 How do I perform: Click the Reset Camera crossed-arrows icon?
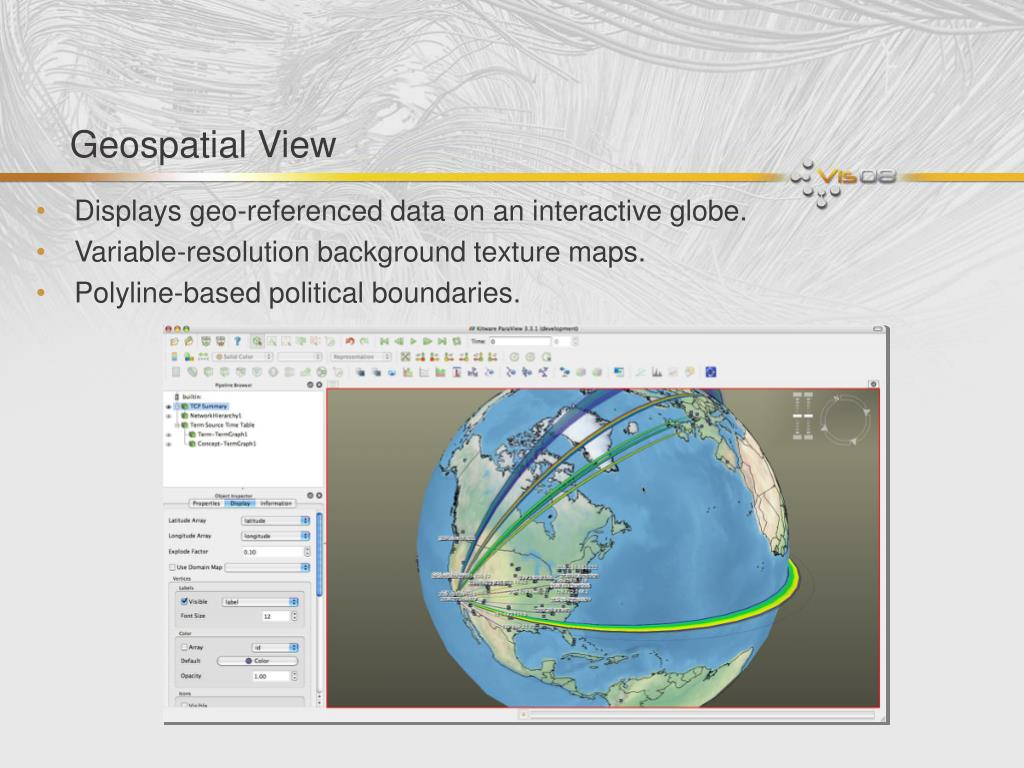pos(406,357)
